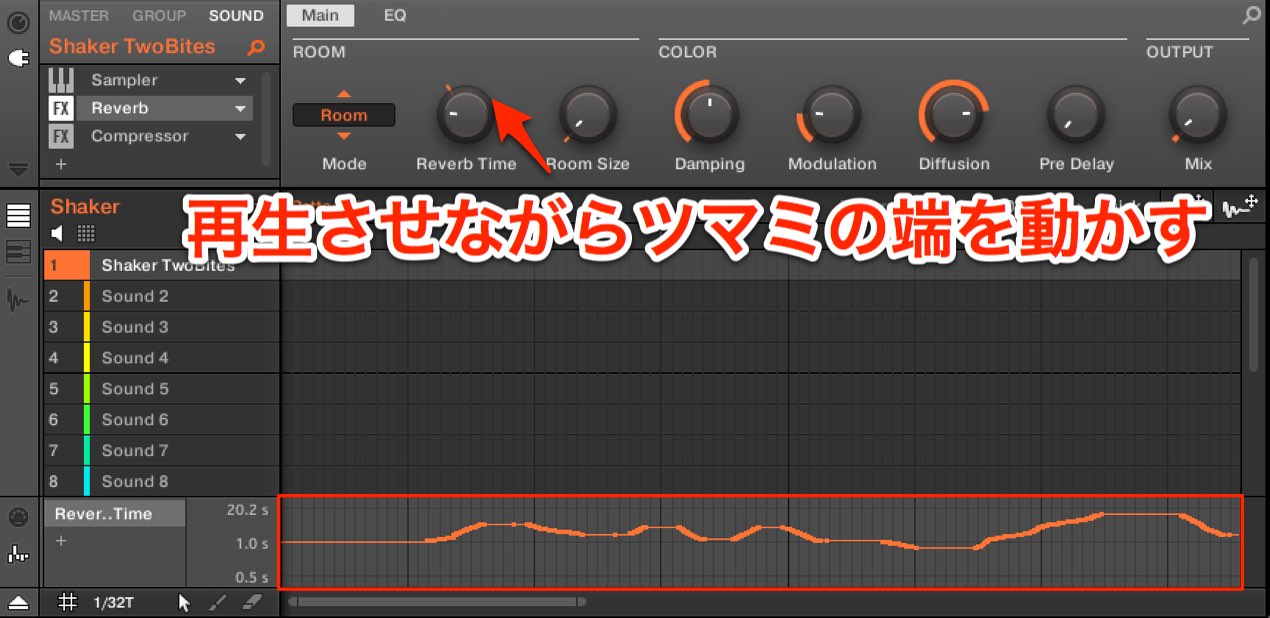Open the EQ parameter page
The width and height of the screenshot is (1270, 618).
click(x=395, y=16)
